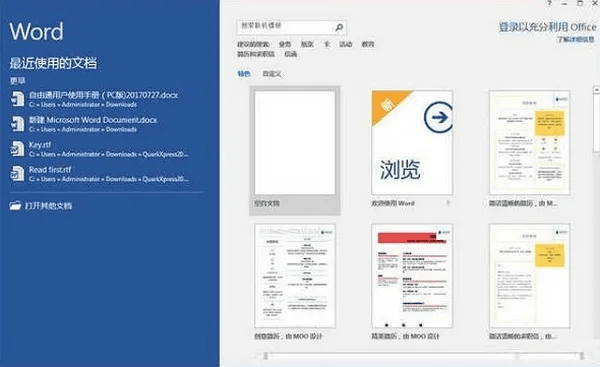Open the 了解详细信息 link
Image resolution: width=600 pixels, height=367 pixels.
tap(576, 39)
